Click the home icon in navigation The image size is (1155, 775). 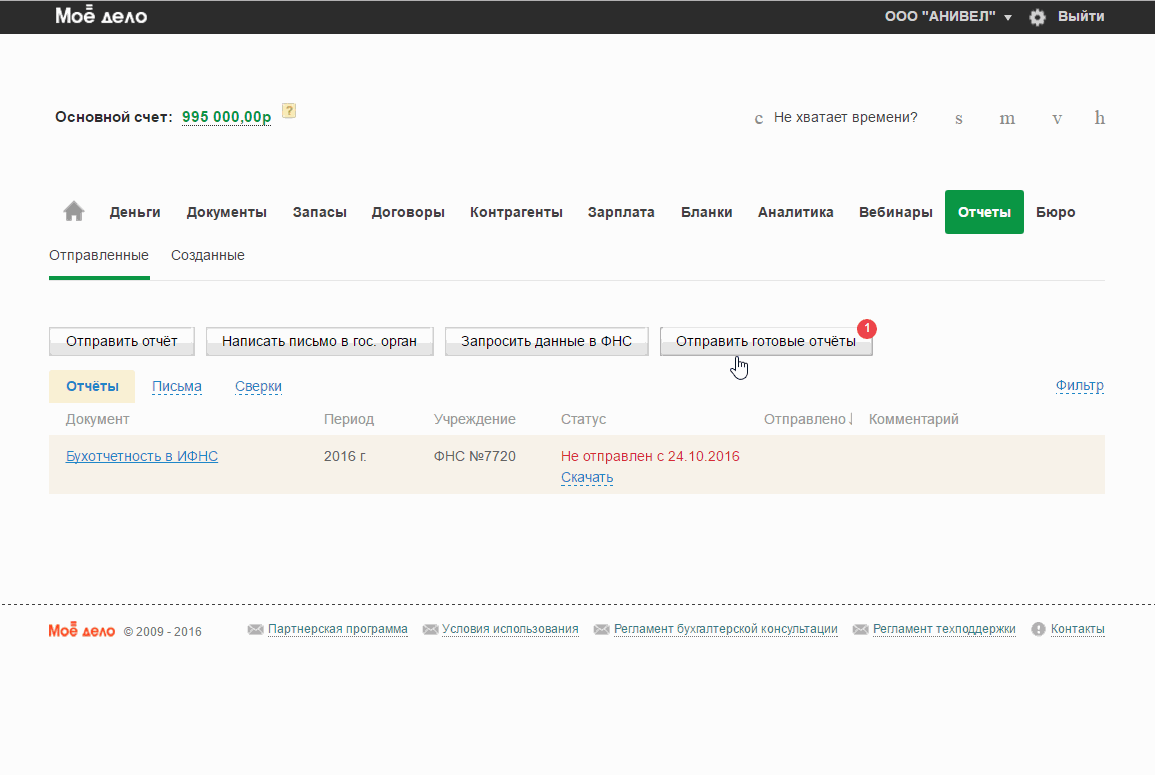pos(74,212)
